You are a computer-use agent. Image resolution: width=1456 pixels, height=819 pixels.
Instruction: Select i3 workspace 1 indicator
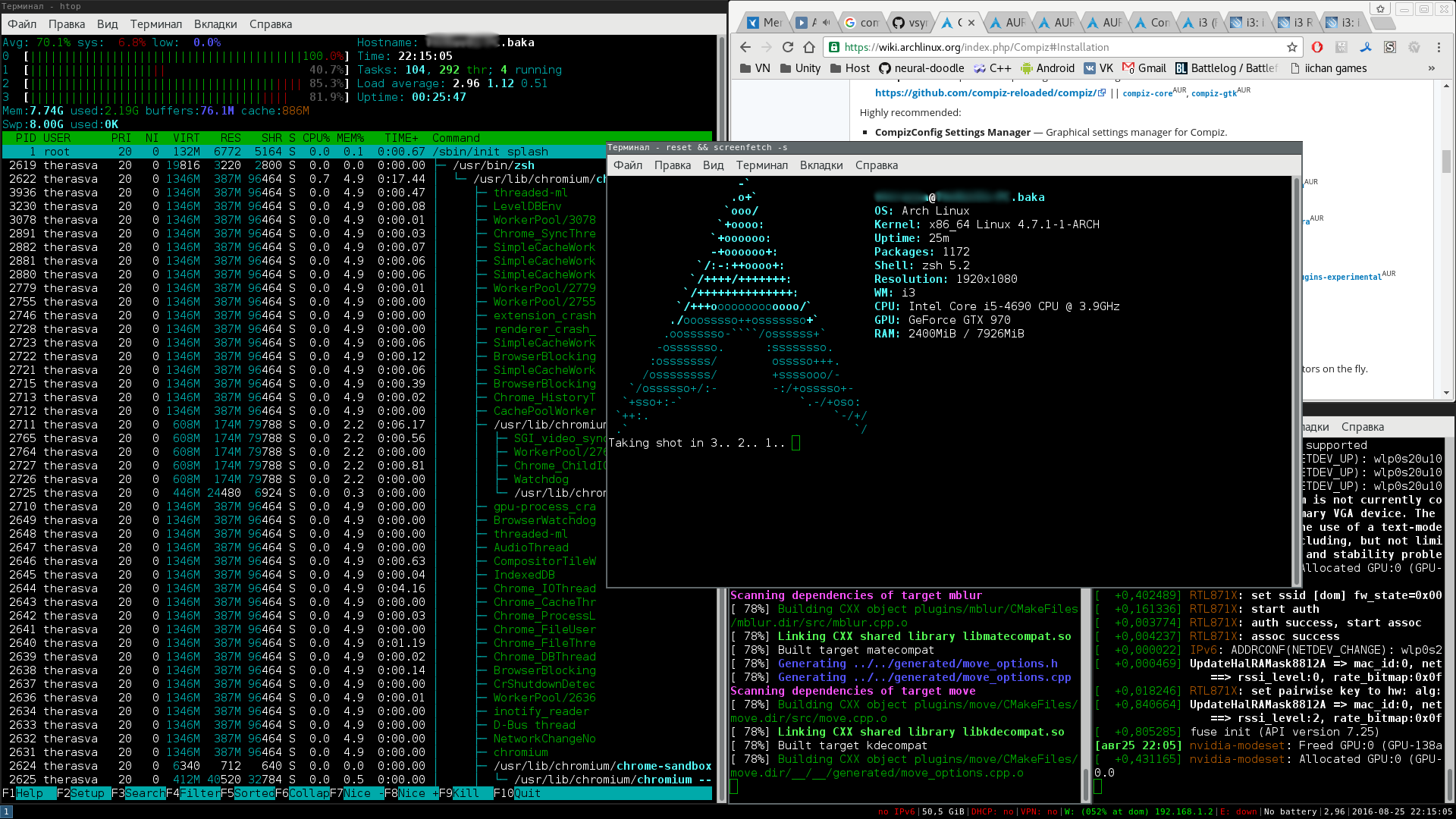[x=6, y=811]
